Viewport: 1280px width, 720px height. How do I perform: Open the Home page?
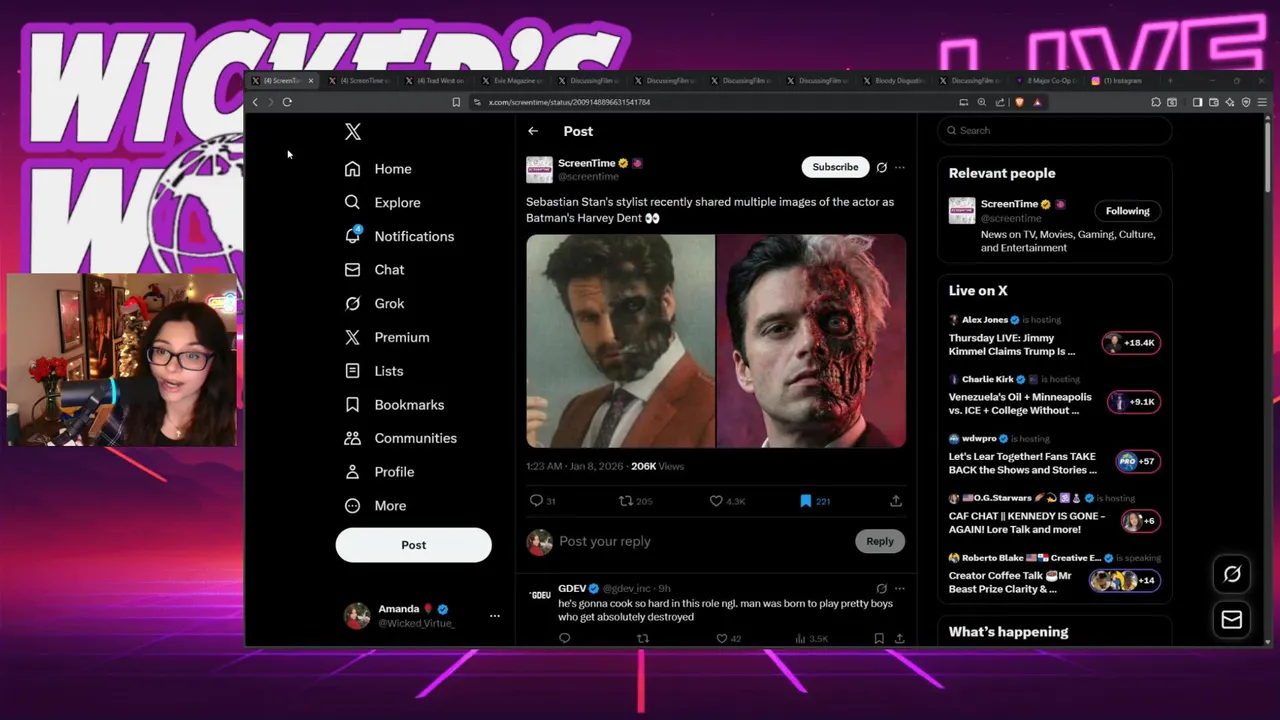tap(377, 169)
